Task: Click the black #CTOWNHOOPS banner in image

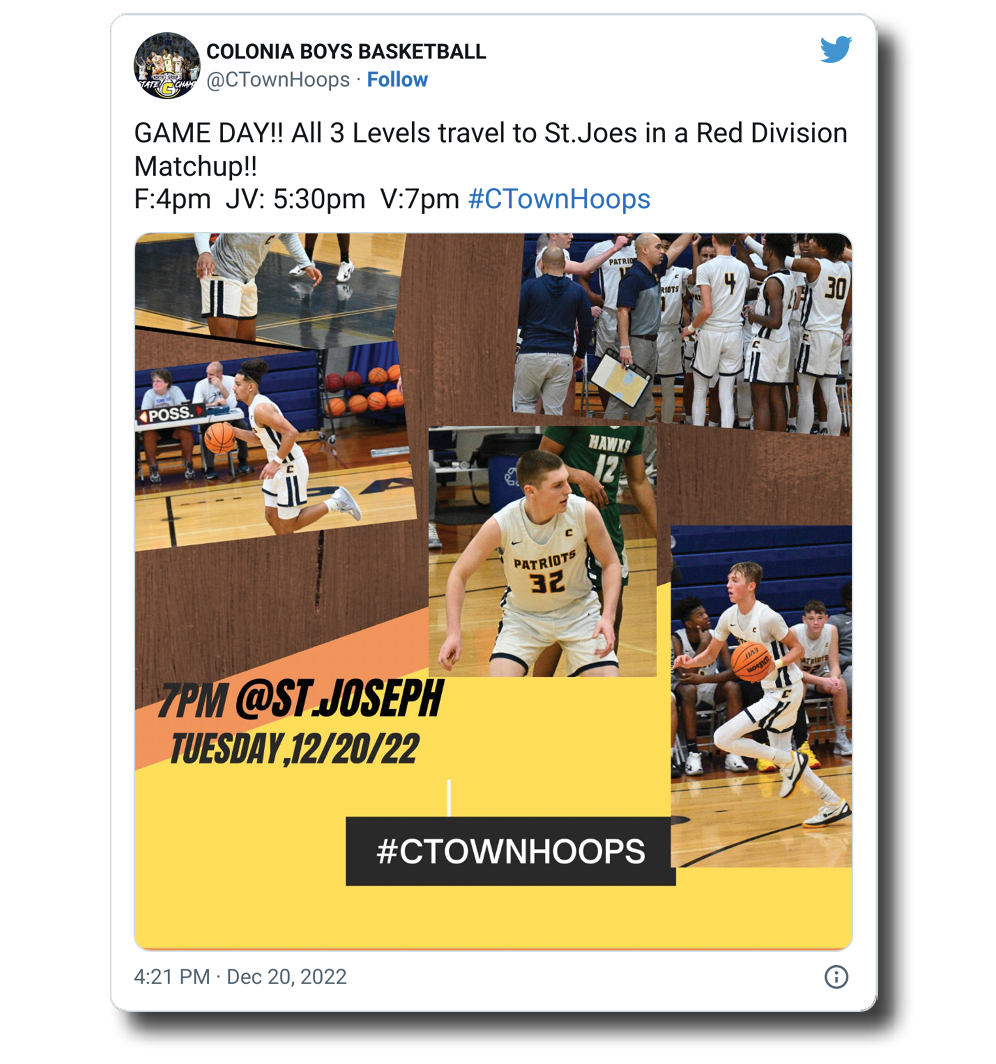Action: [510, 851]
